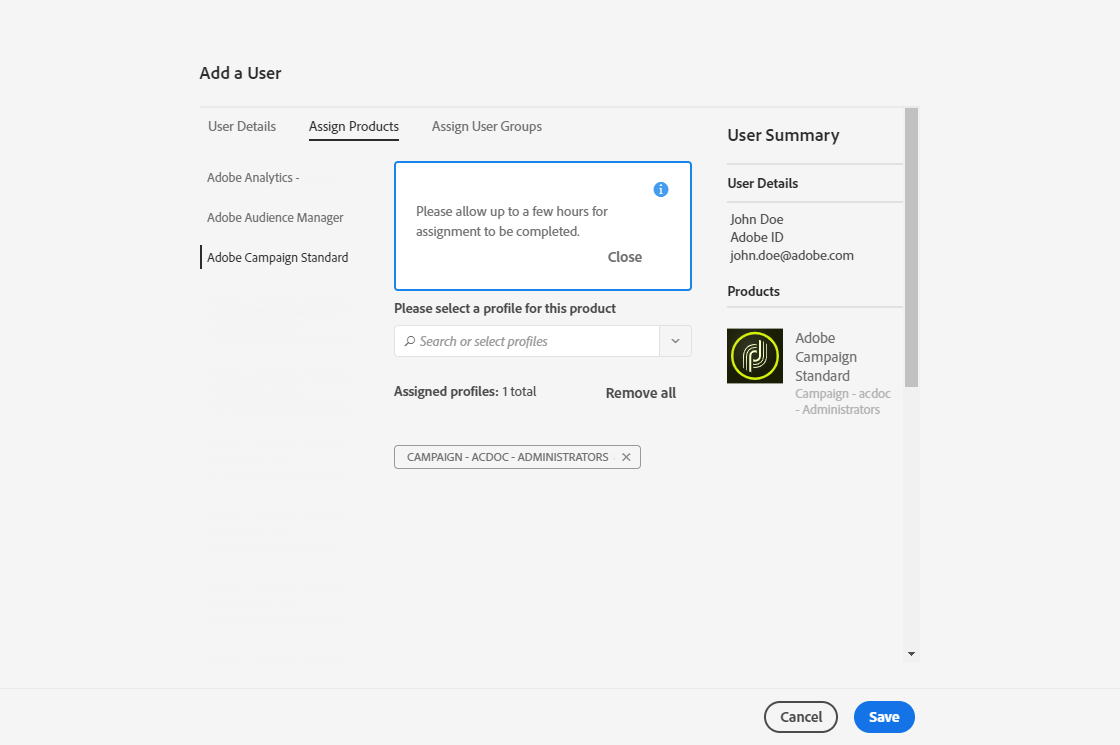Select Adobe Analytics in the product list
This screenshot has height=745, width=1120.
click(x=253, y=177)
